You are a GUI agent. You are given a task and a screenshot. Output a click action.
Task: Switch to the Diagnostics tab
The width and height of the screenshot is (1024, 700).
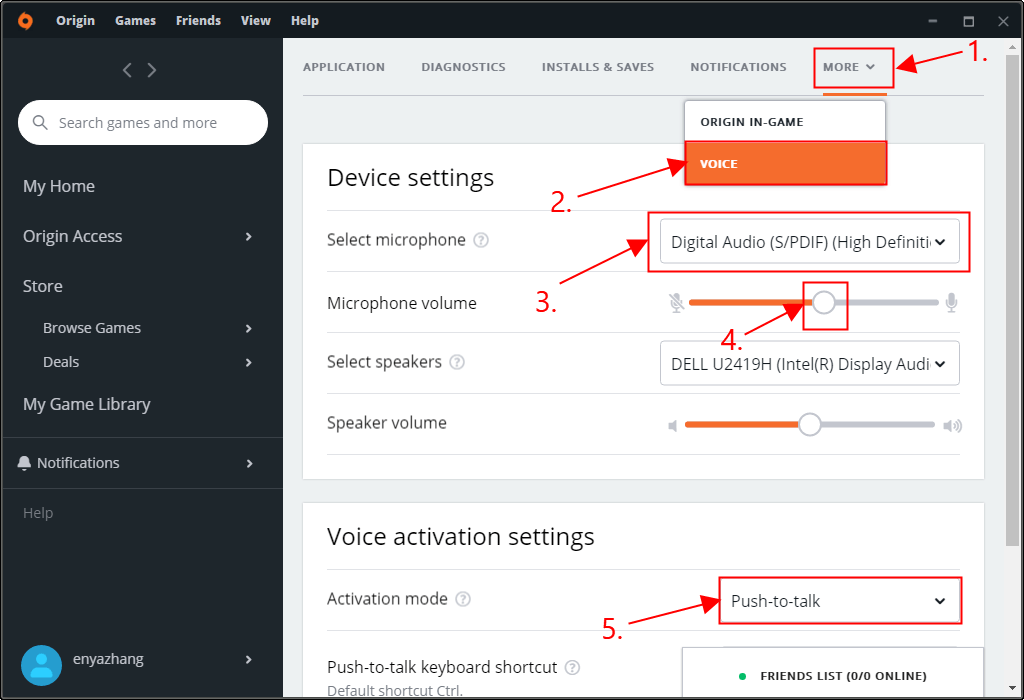463,67
